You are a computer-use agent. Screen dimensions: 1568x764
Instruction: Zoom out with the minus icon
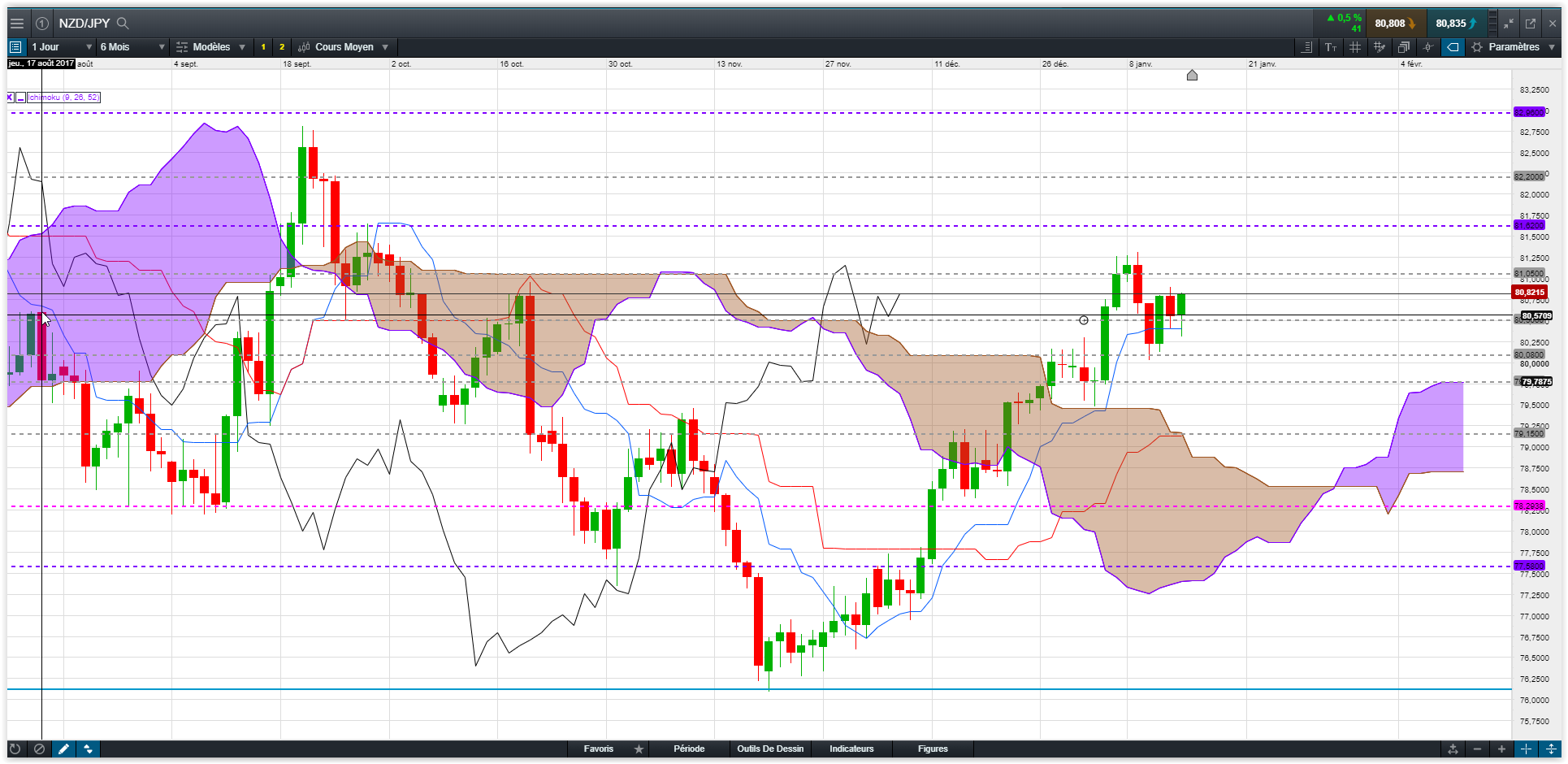[1477, 749]
